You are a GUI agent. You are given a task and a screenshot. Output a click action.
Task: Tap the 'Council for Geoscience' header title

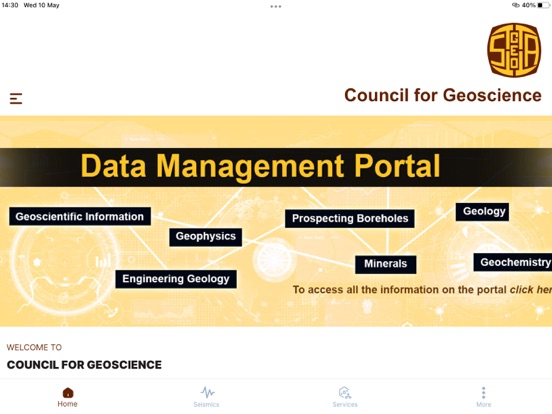pos(443,95)
